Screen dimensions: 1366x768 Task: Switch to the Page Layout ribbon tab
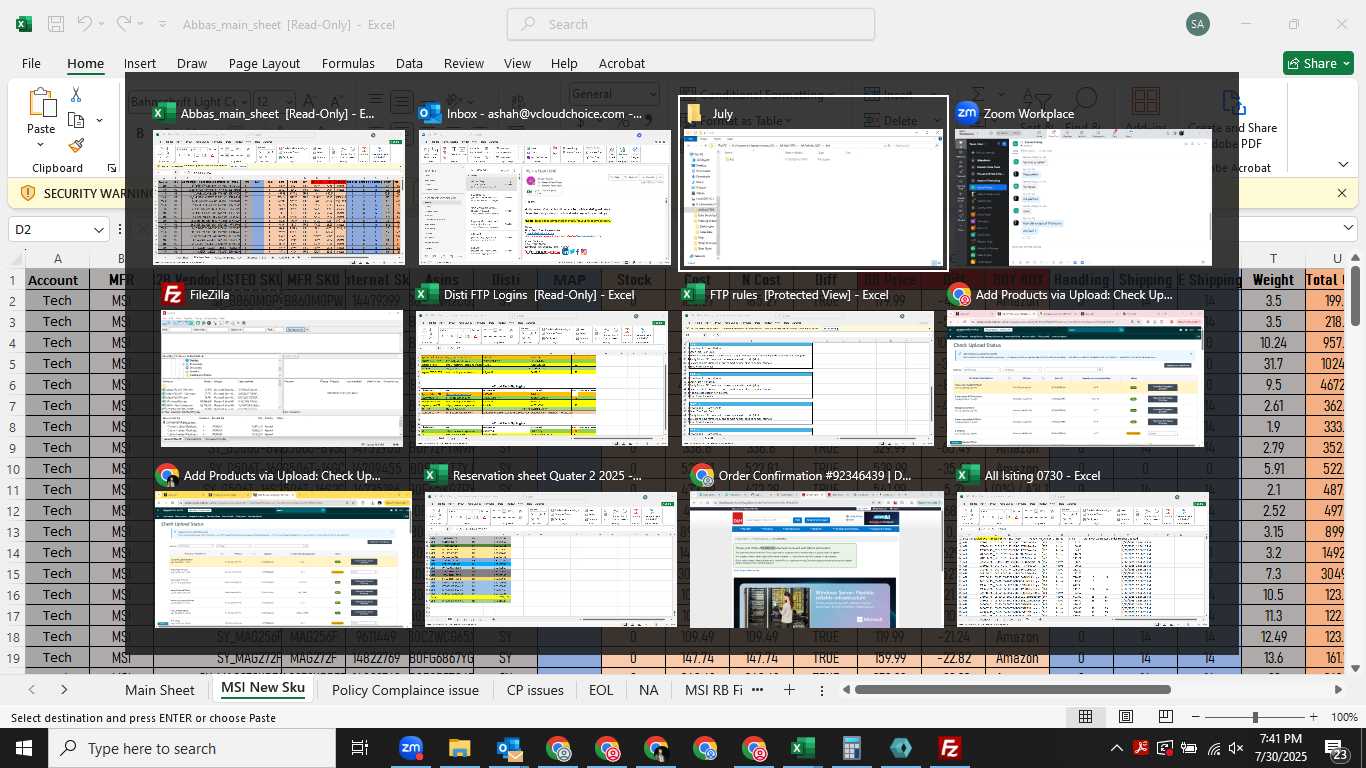coord(264,63)
